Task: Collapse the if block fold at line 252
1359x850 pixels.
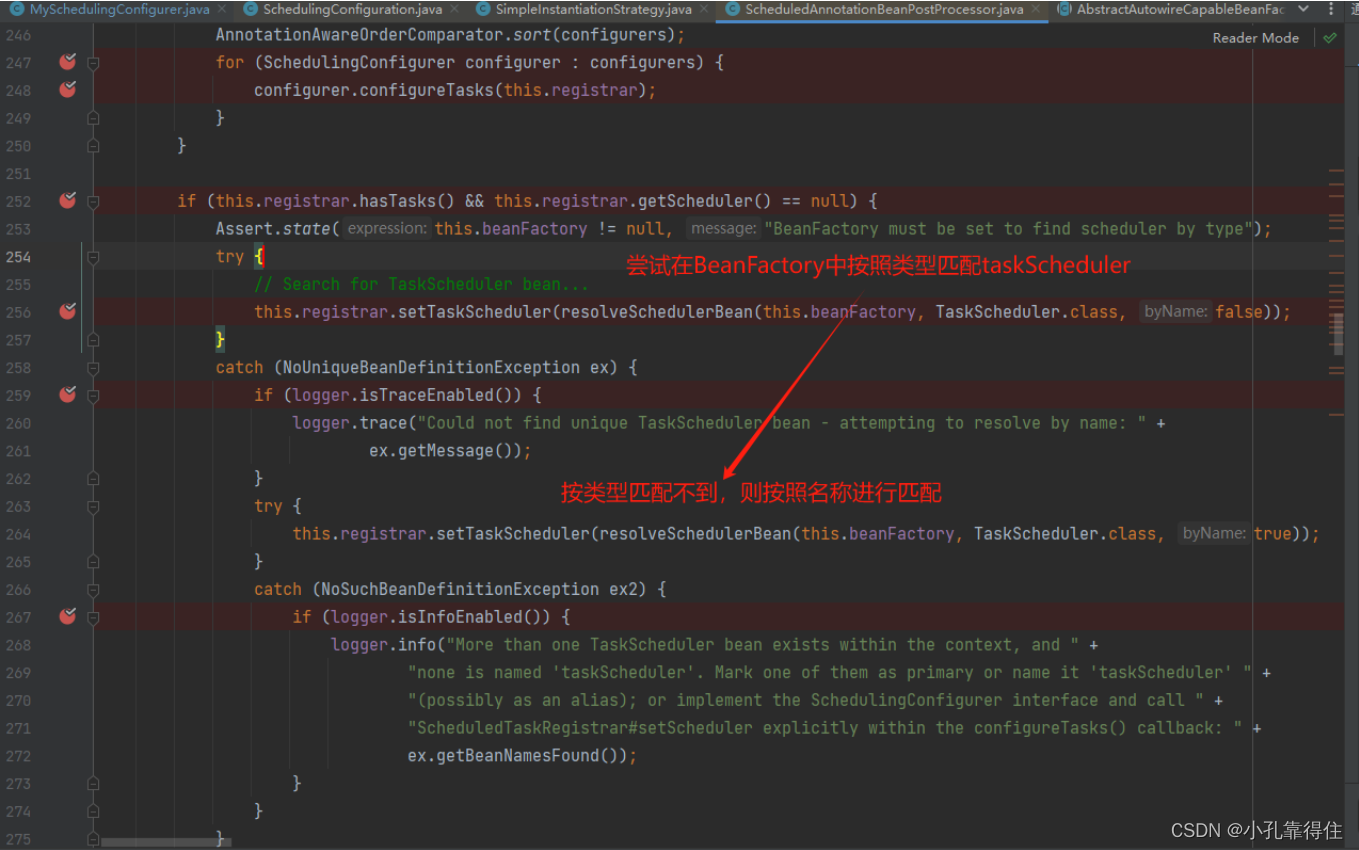Action: 93,200
